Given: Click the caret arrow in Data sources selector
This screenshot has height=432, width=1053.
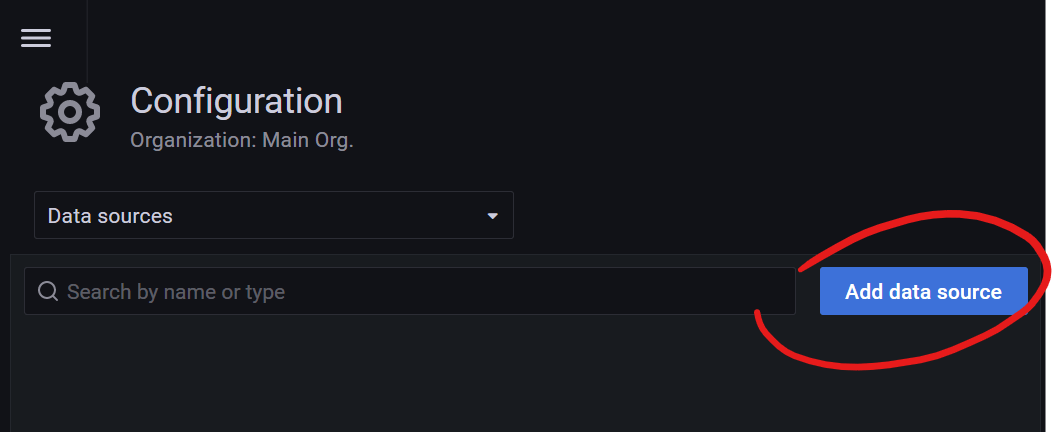Looking at the screenshot, I should click(x=492, y=216).
